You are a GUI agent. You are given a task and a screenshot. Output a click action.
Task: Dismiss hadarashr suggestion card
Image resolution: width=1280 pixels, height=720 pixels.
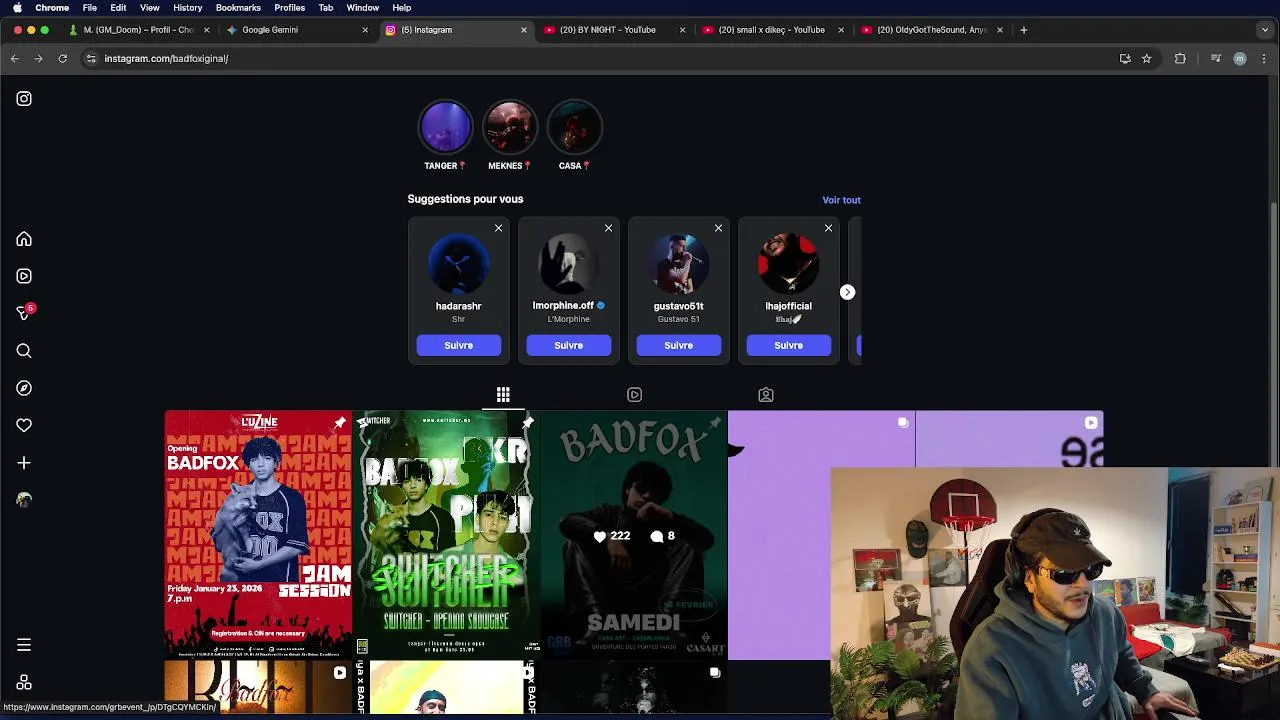pos(498,229)
